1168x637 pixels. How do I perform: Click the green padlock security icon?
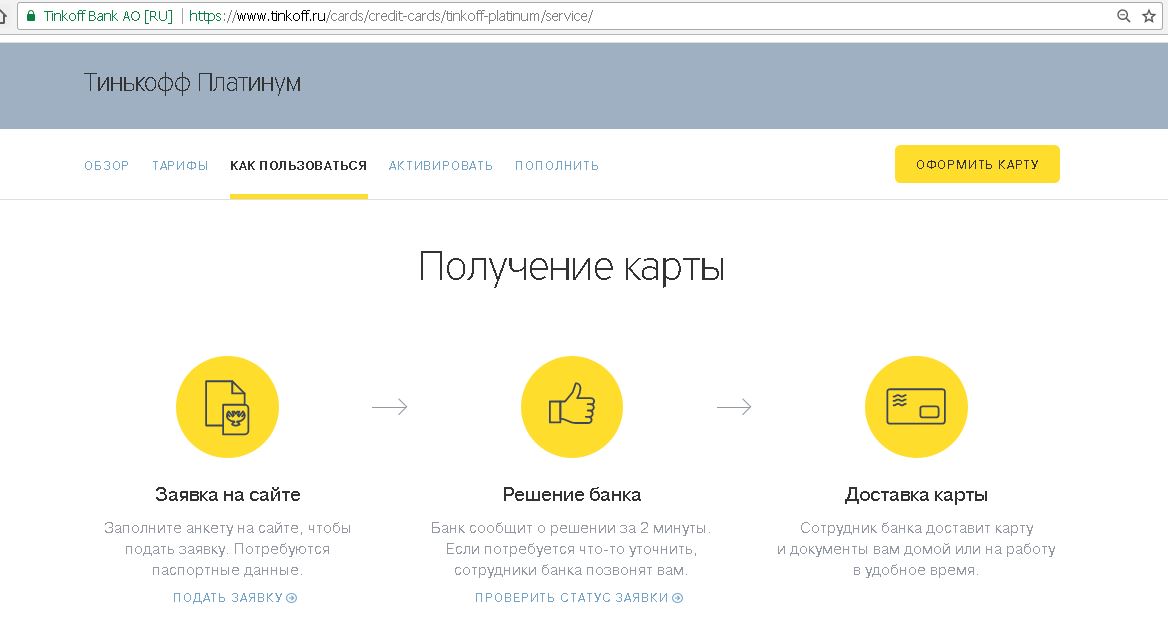31,16
